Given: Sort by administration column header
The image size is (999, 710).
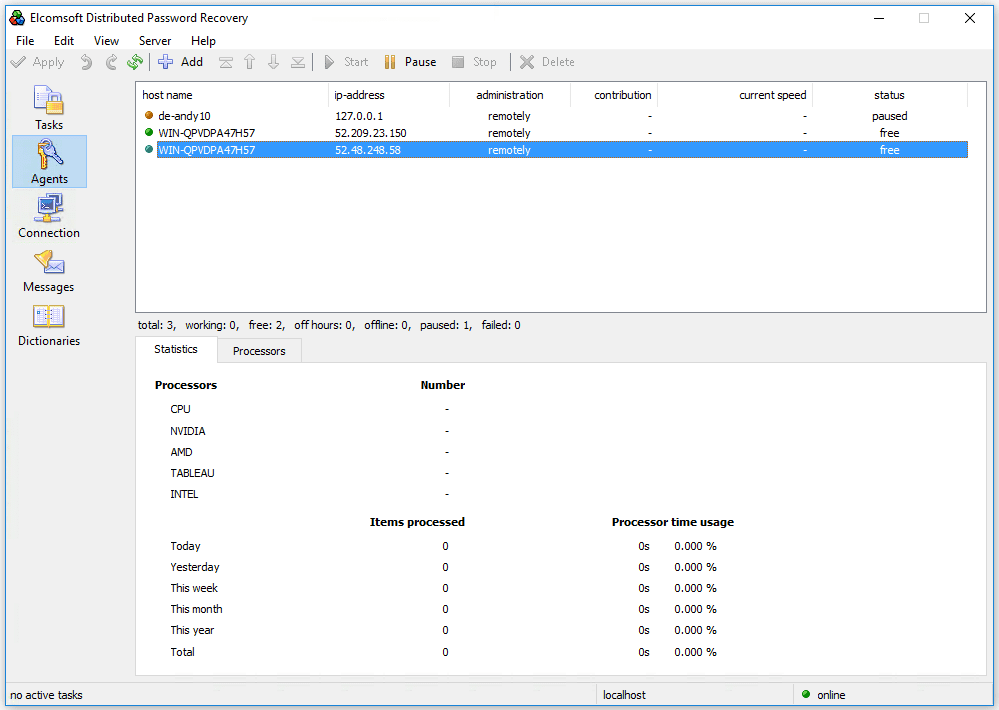Looking at the screenshot, I should [510, 95].
